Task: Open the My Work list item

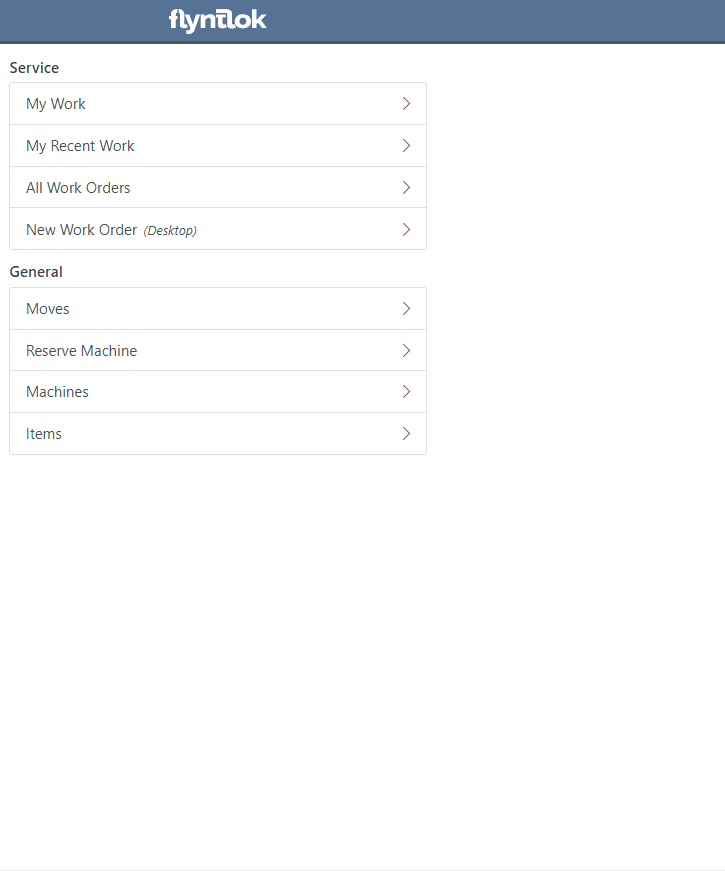Action: click(218, 104)
